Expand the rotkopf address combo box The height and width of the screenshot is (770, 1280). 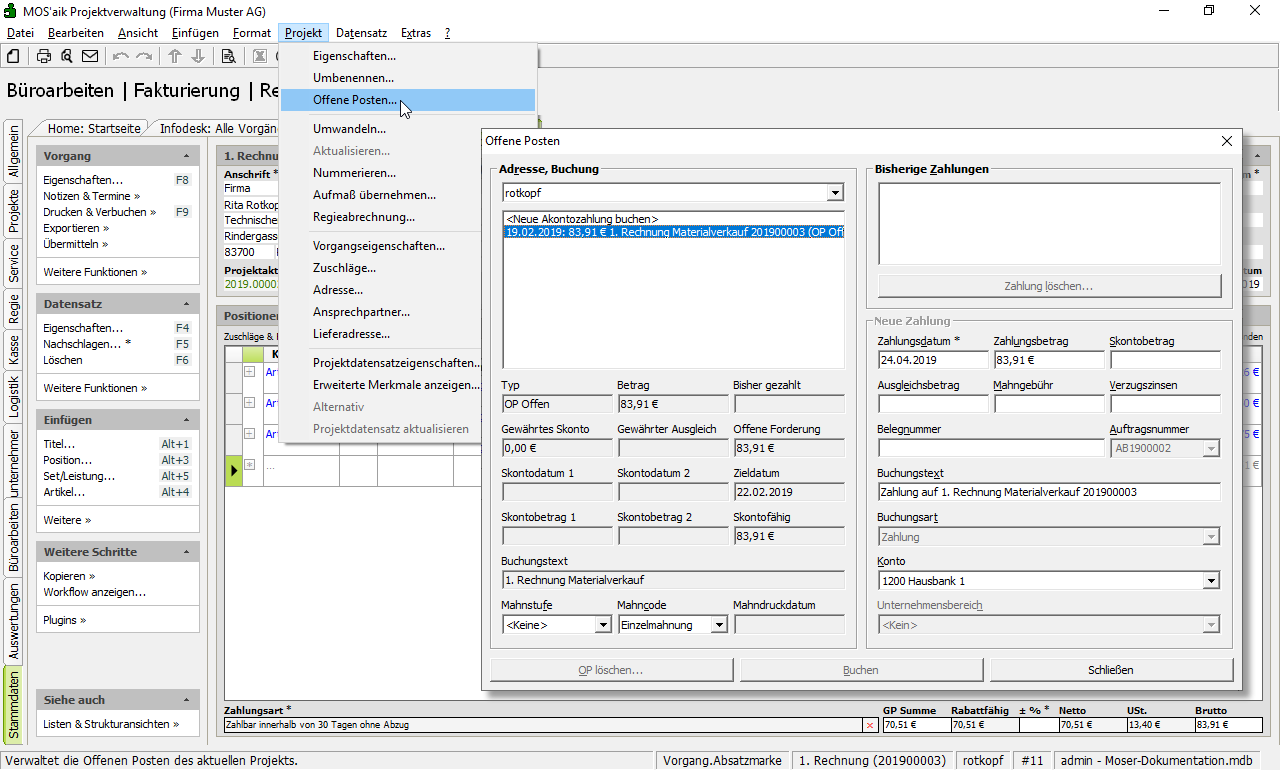pyautogui.click(x=836, y=193)
